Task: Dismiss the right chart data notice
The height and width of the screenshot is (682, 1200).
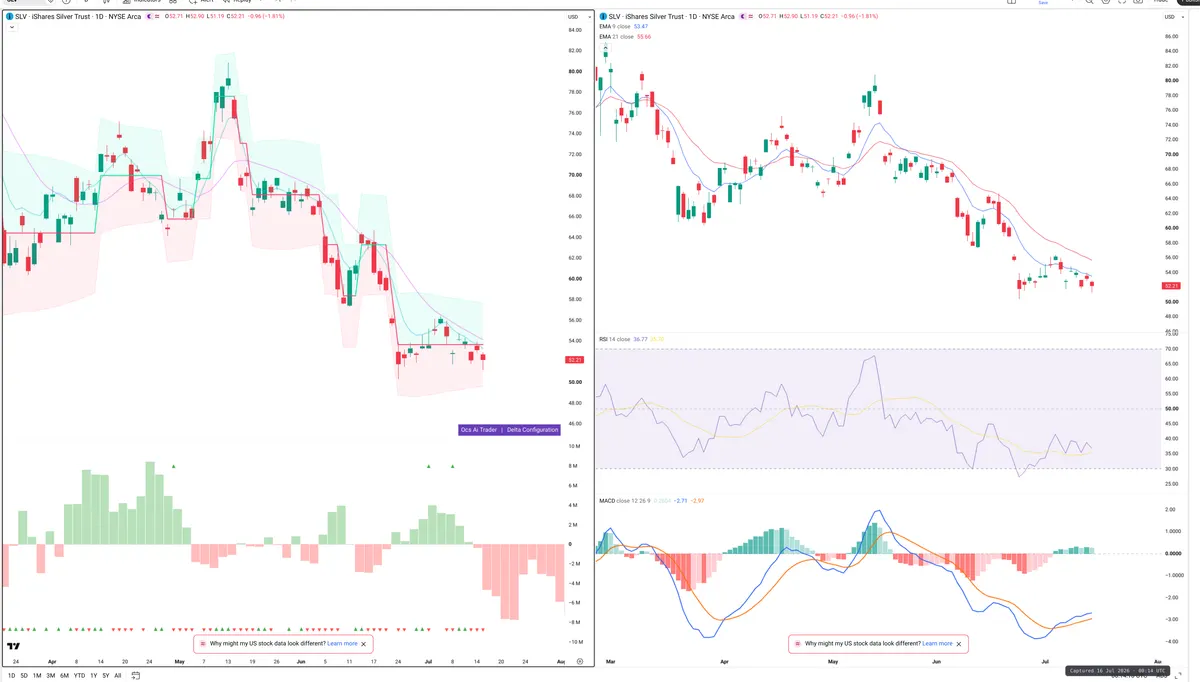Action: coord(959,644)
